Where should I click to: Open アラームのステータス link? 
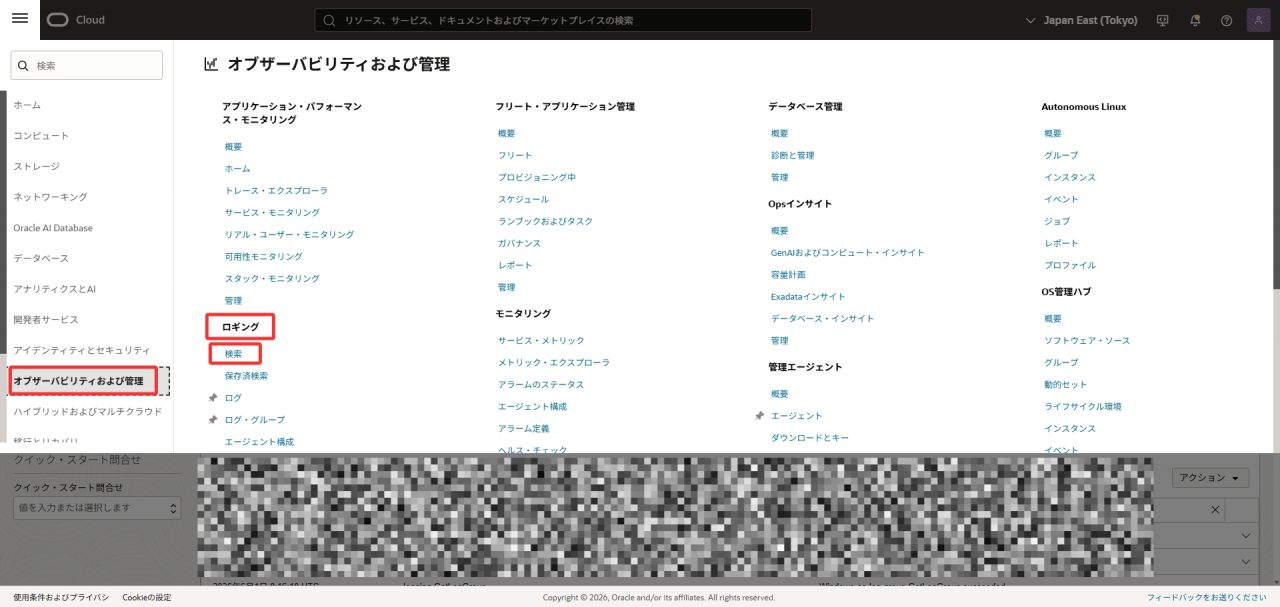tap(541, 385)
